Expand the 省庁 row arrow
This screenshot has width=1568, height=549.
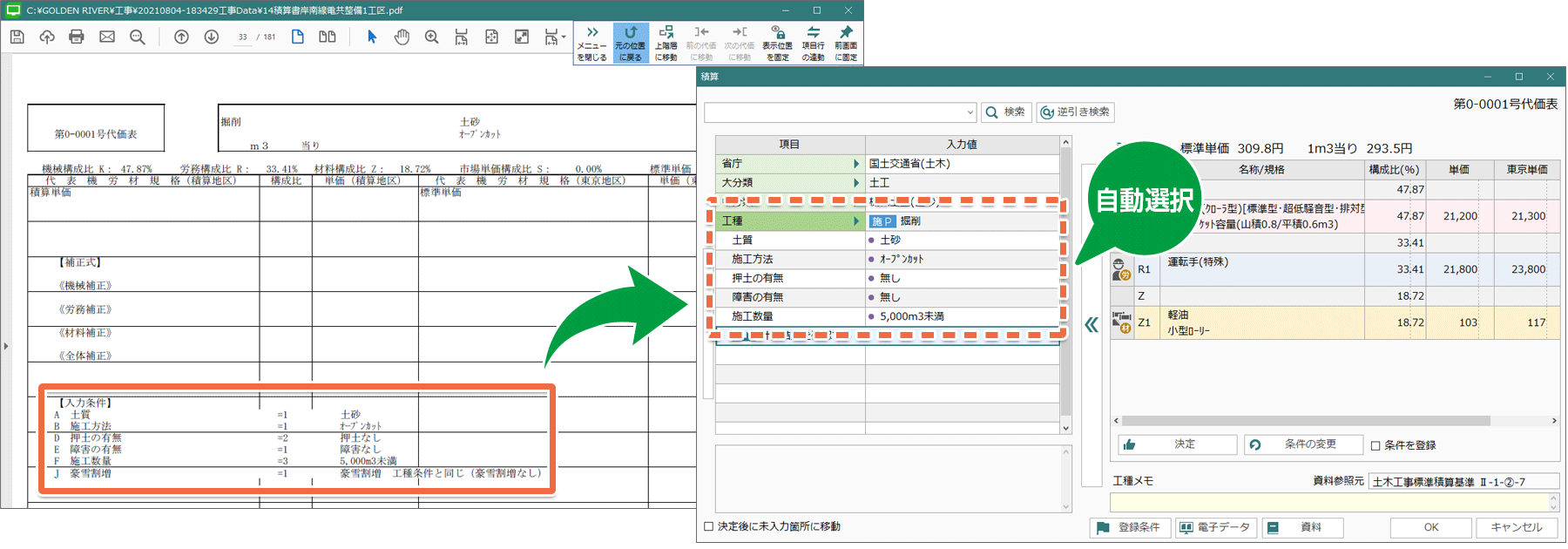click(856, 163)
